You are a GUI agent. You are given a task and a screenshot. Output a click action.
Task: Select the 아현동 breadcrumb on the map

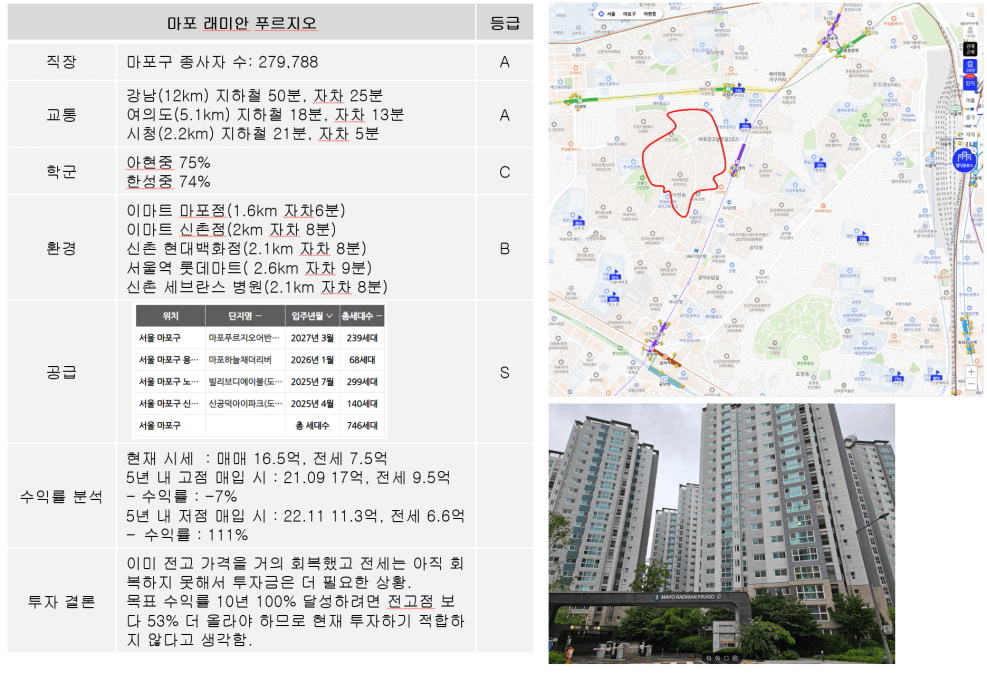(650, 14)
